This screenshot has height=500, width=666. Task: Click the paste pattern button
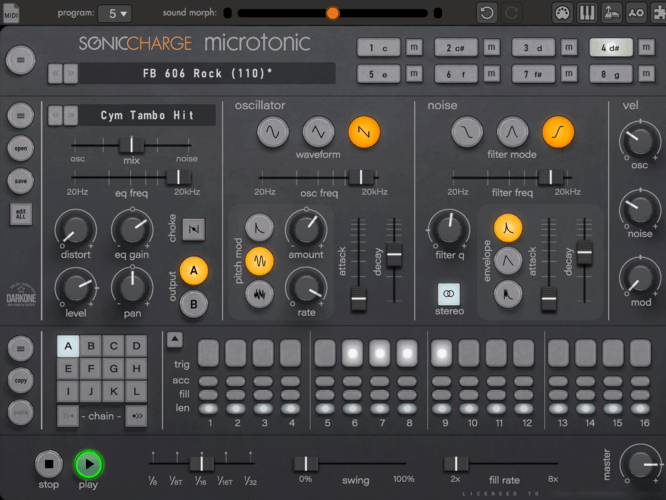[x=20, y=412]
